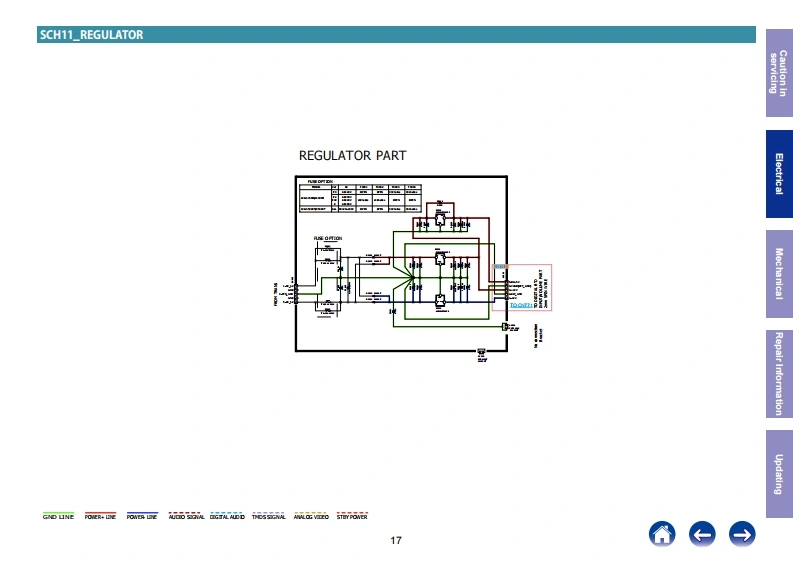
Task: Go back with the left arrow icon
Action: click(702, 534)
